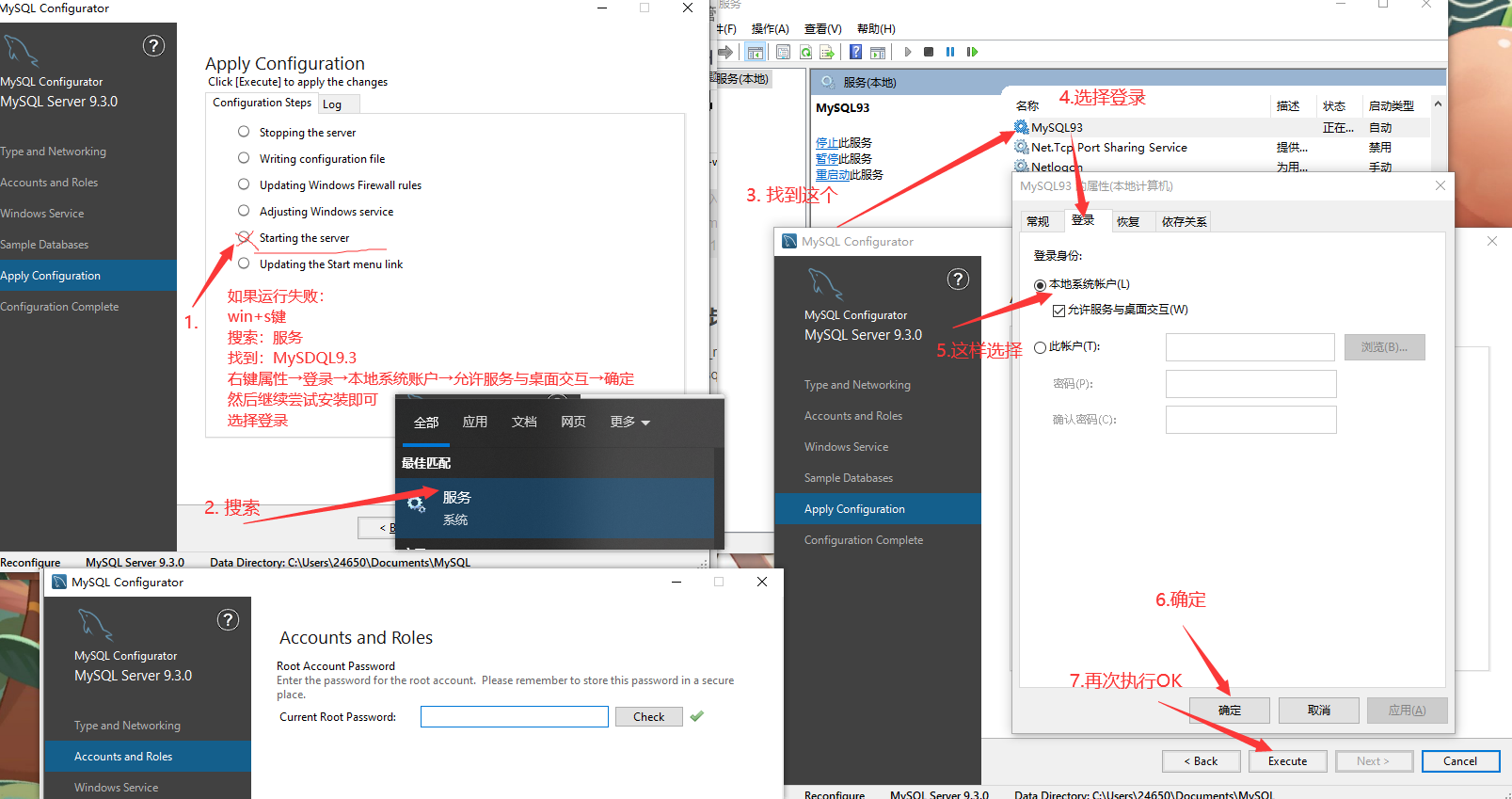
Task: Click the 停止 service link
Action: 827,142
